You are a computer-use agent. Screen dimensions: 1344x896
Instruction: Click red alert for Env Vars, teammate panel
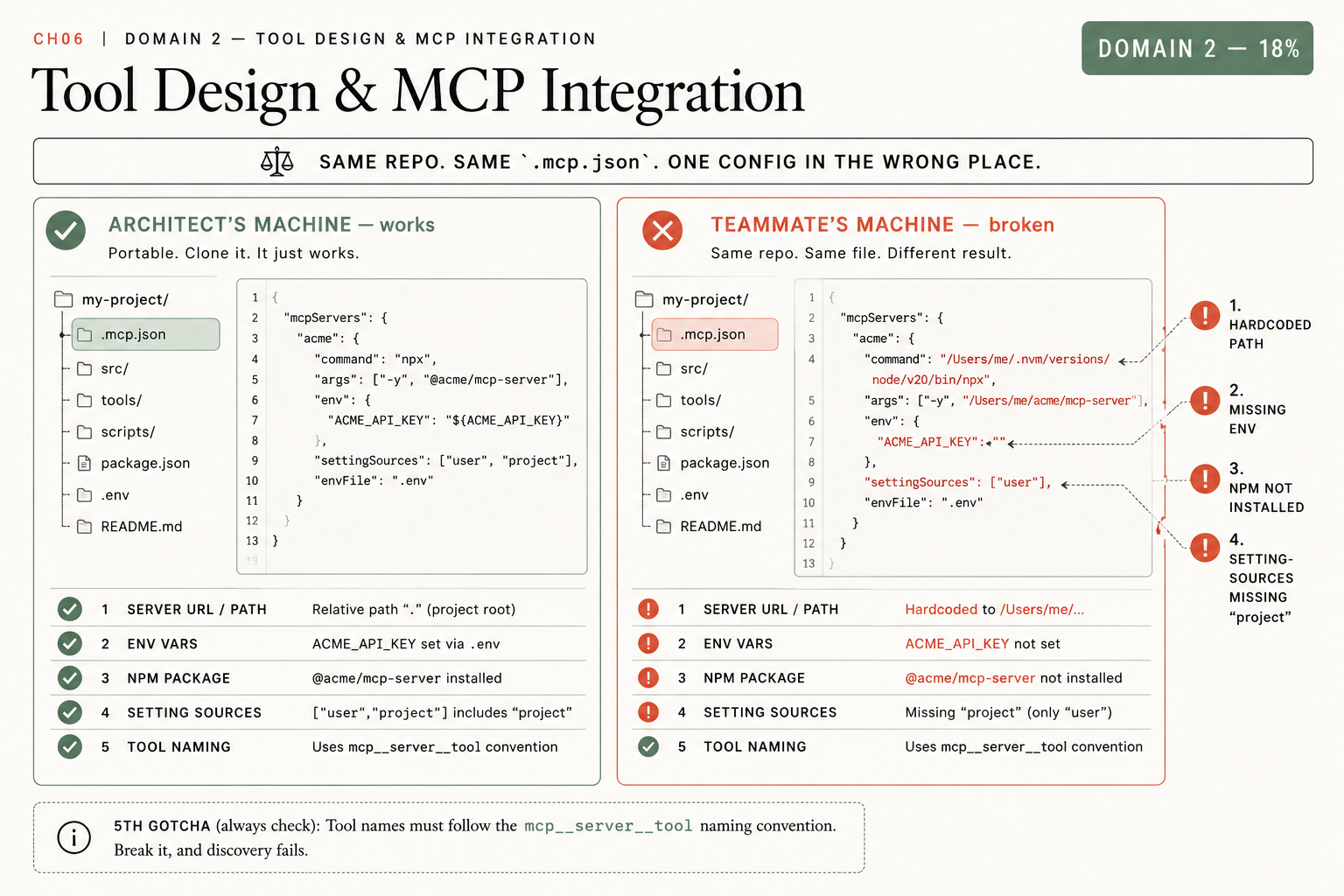(648, 644)
